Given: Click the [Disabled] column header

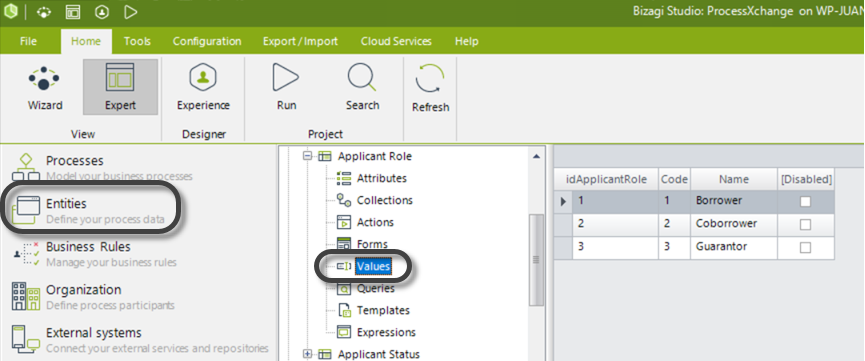Looking at the screenshot, I should [x=805, y=179].
